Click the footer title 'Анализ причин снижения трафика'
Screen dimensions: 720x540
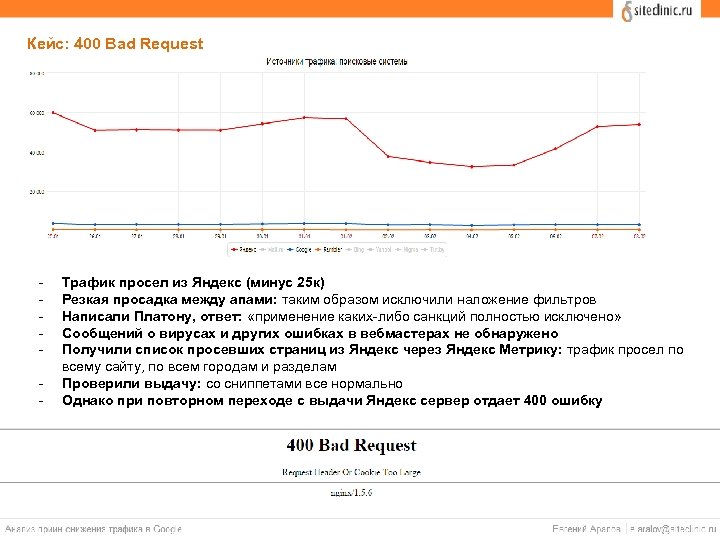point(93,529)
